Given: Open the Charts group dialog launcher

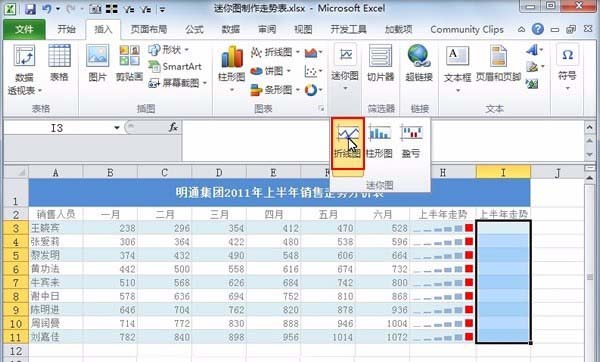Looking at the screenshot, I should coord(321,109).
